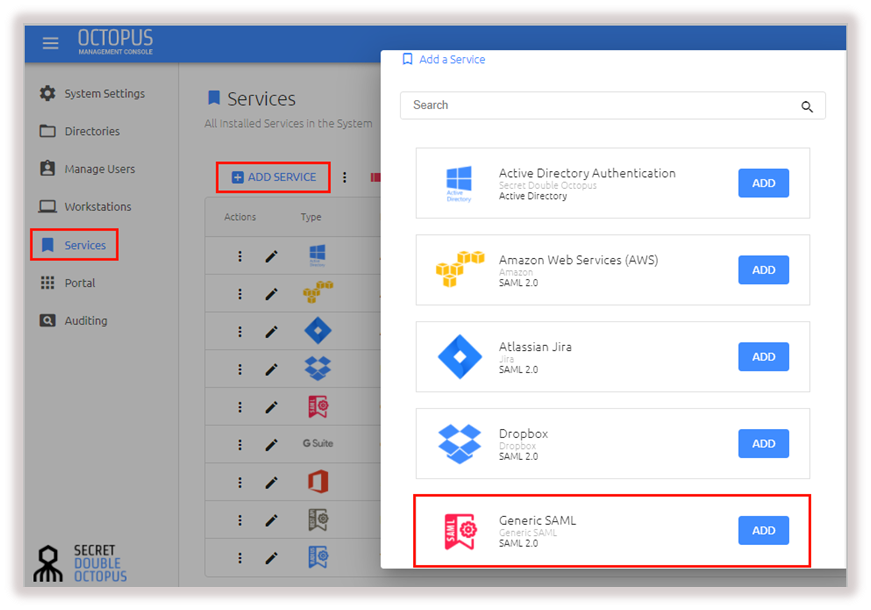Open actions menu for Active Directory row
Viewport: 871px width, 610px height.
[240, 256]
